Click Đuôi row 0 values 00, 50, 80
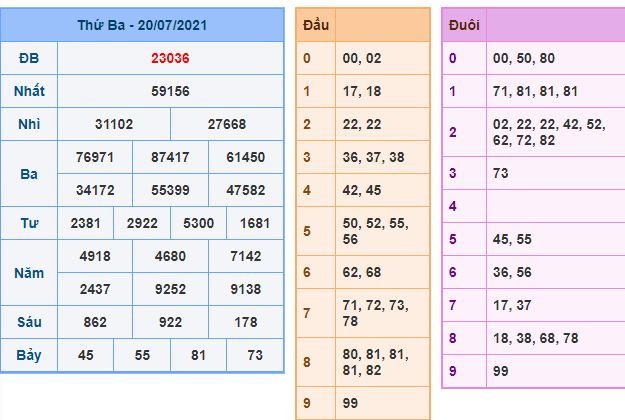 524,58
